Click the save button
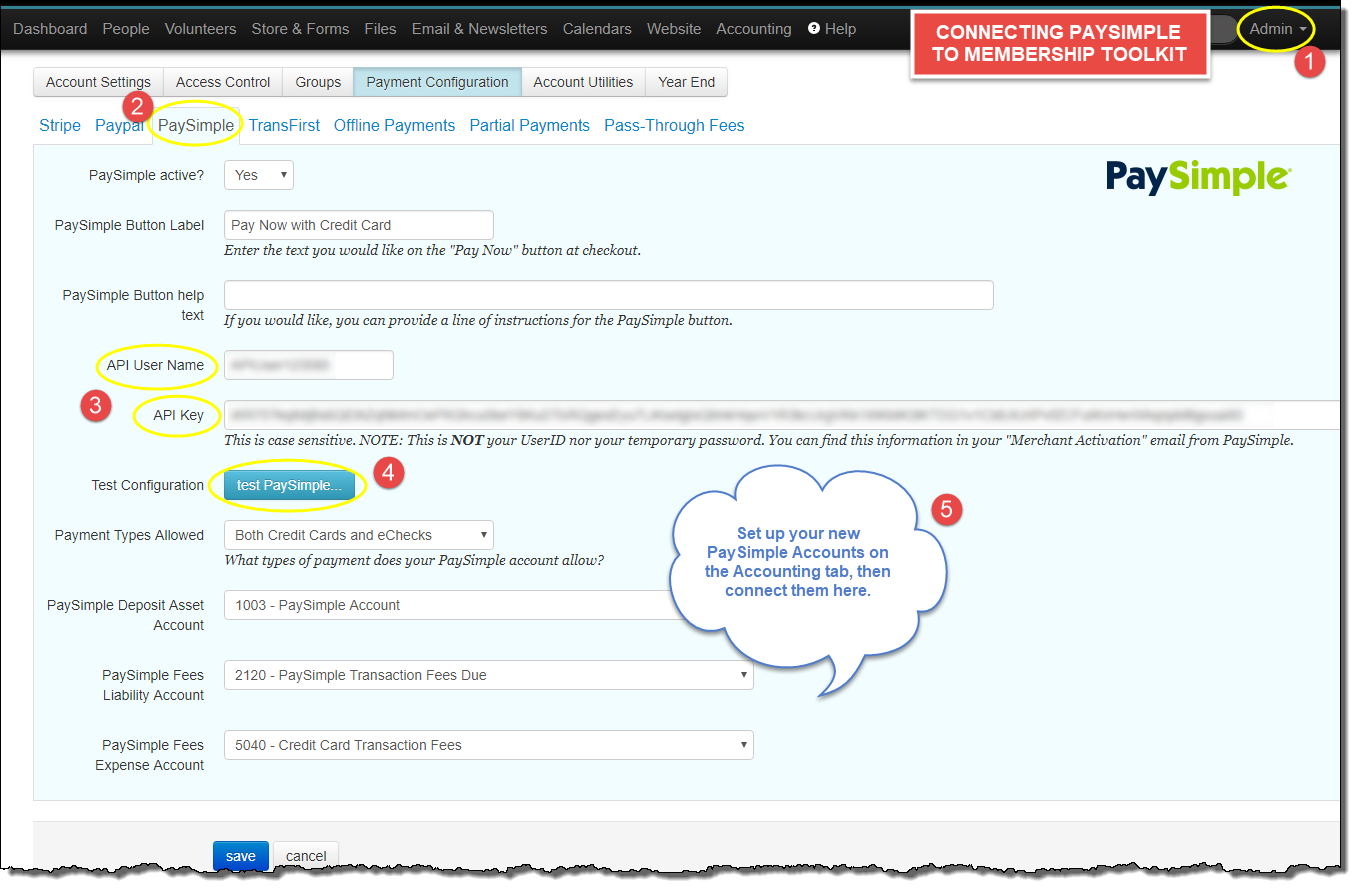The width and height of the screenshot is (1356, 888). (241, 856)
